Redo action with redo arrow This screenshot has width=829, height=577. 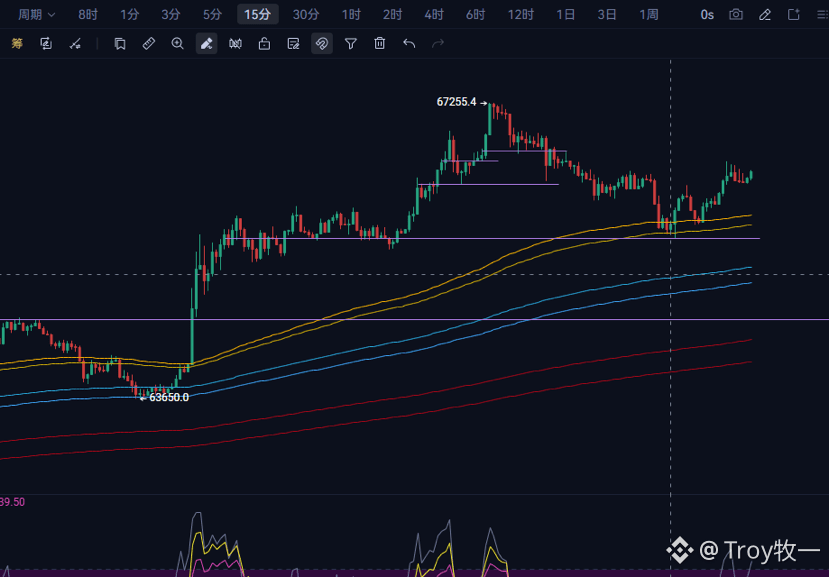click(438, 43)
